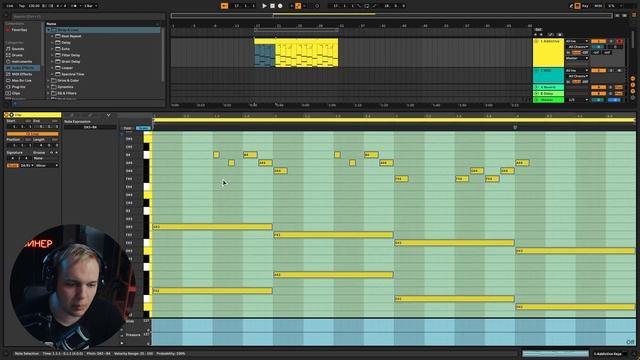Screen dimensions: 640x360
Task: Hit the Arrangement Record button
Action: click(x=280, y=6)
